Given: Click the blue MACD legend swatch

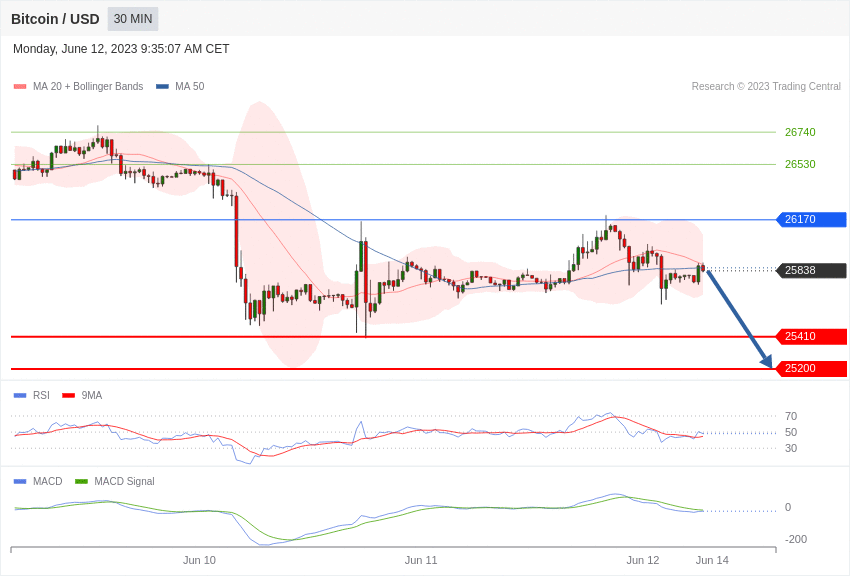Looking at the screenshot, I should coord(20,481).
